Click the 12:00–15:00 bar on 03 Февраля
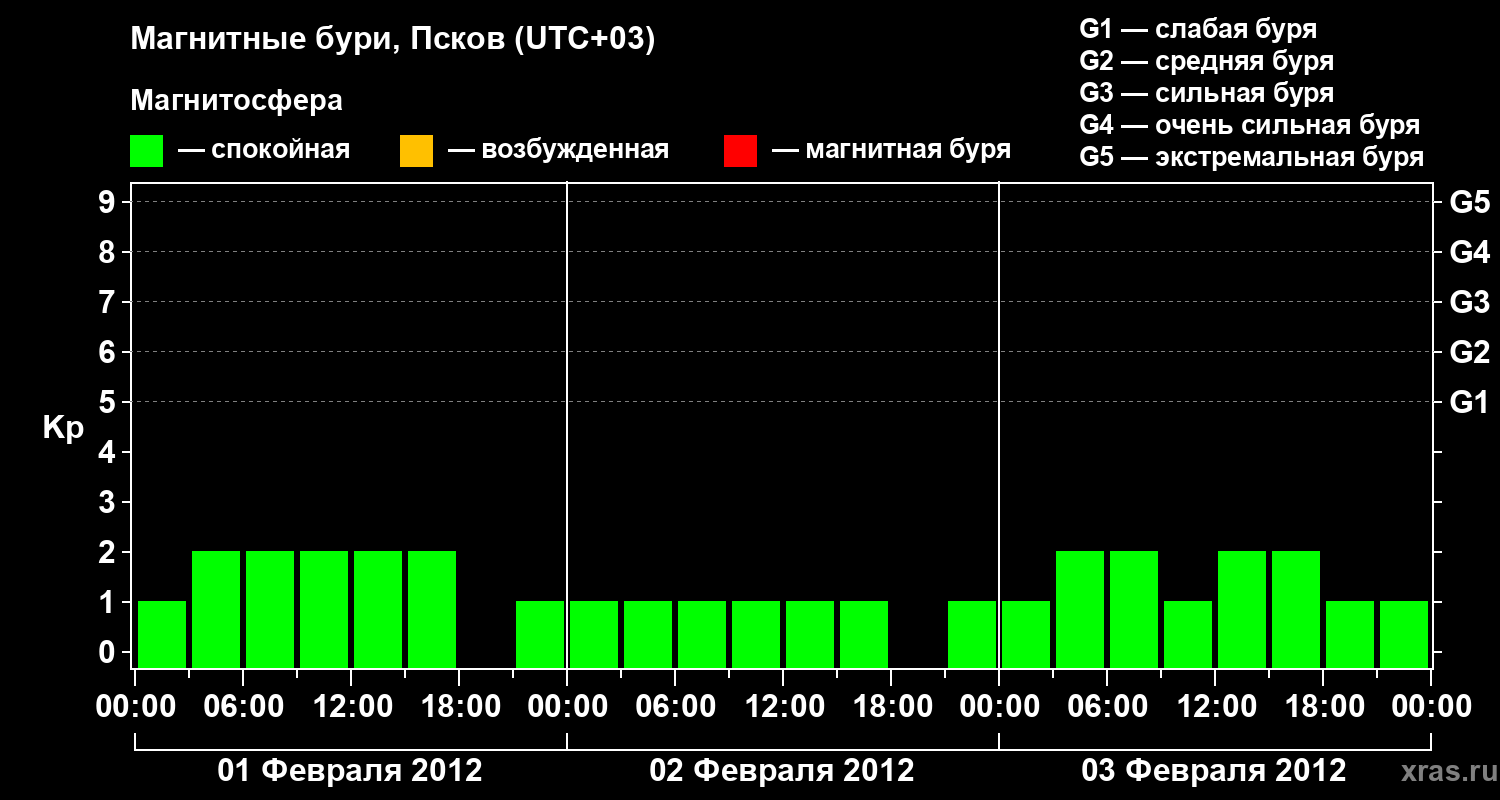The width and height of the screenshot is (1500, 800). point(1242,609)
